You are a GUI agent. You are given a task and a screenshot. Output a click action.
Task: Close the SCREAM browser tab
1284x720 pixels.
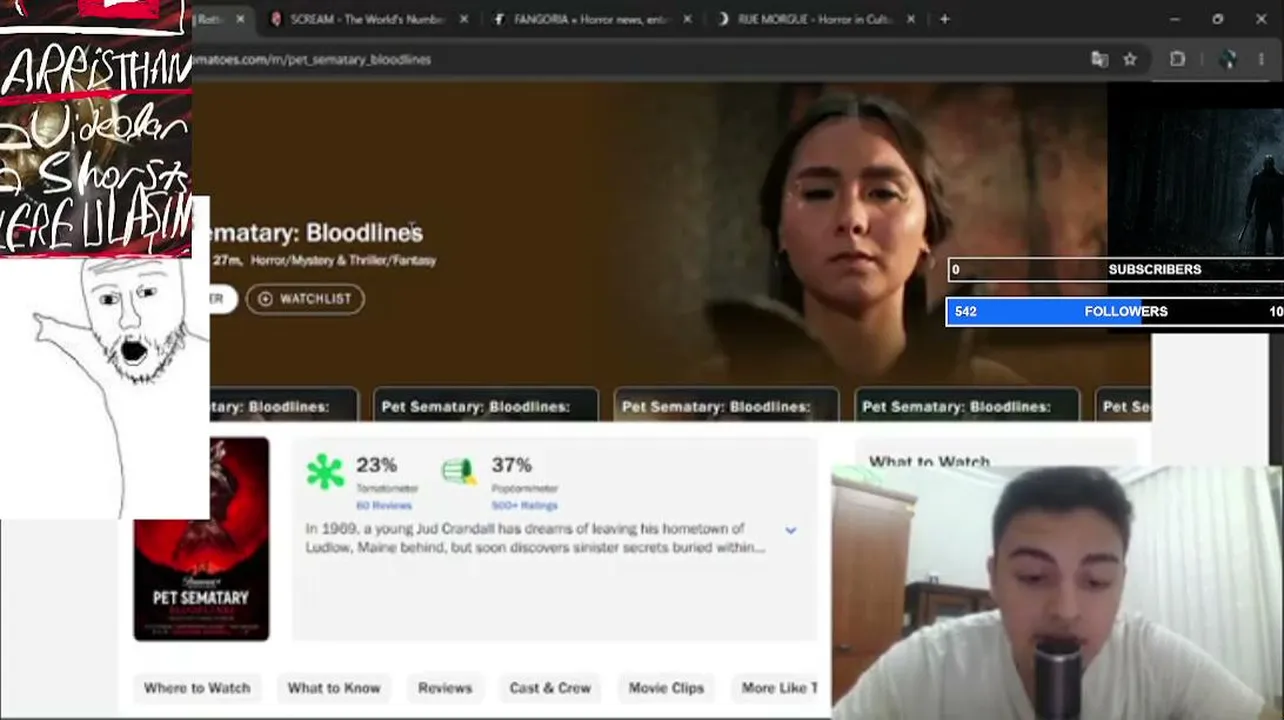point(463,19)
